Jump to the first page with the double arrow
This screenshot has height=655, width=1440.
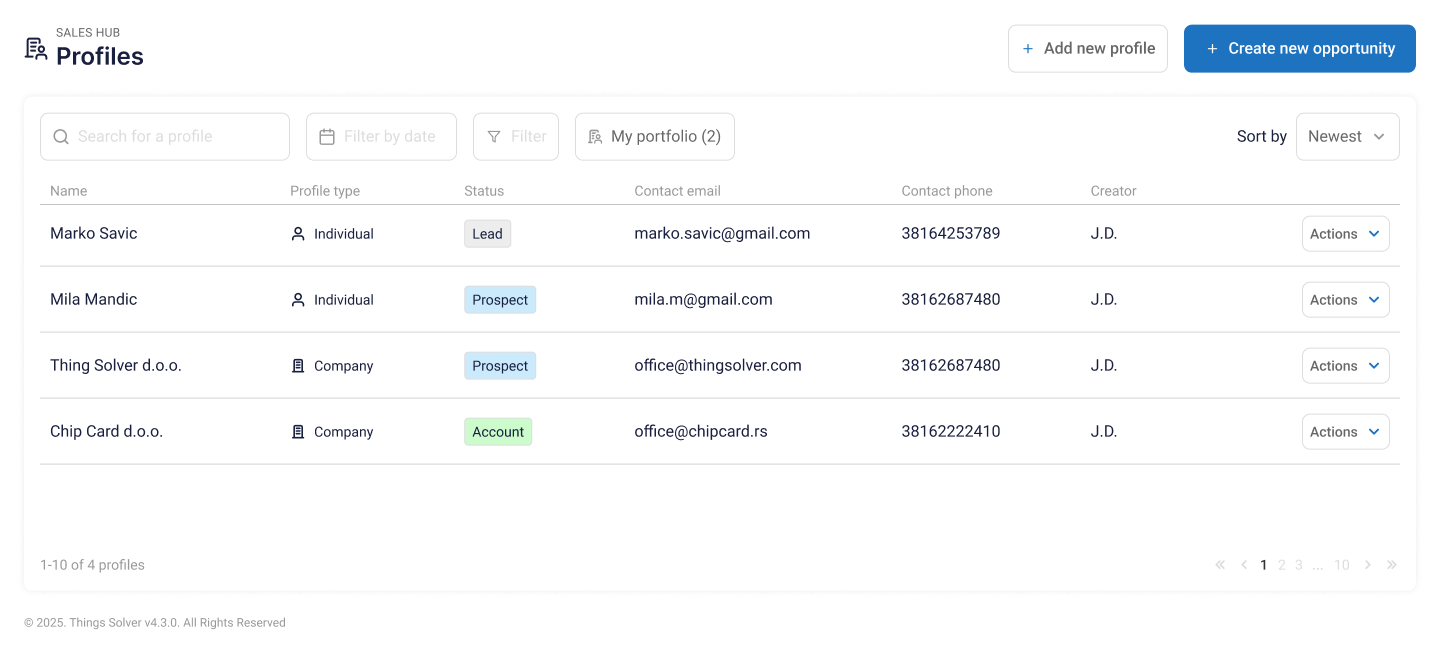[1220, 565]
